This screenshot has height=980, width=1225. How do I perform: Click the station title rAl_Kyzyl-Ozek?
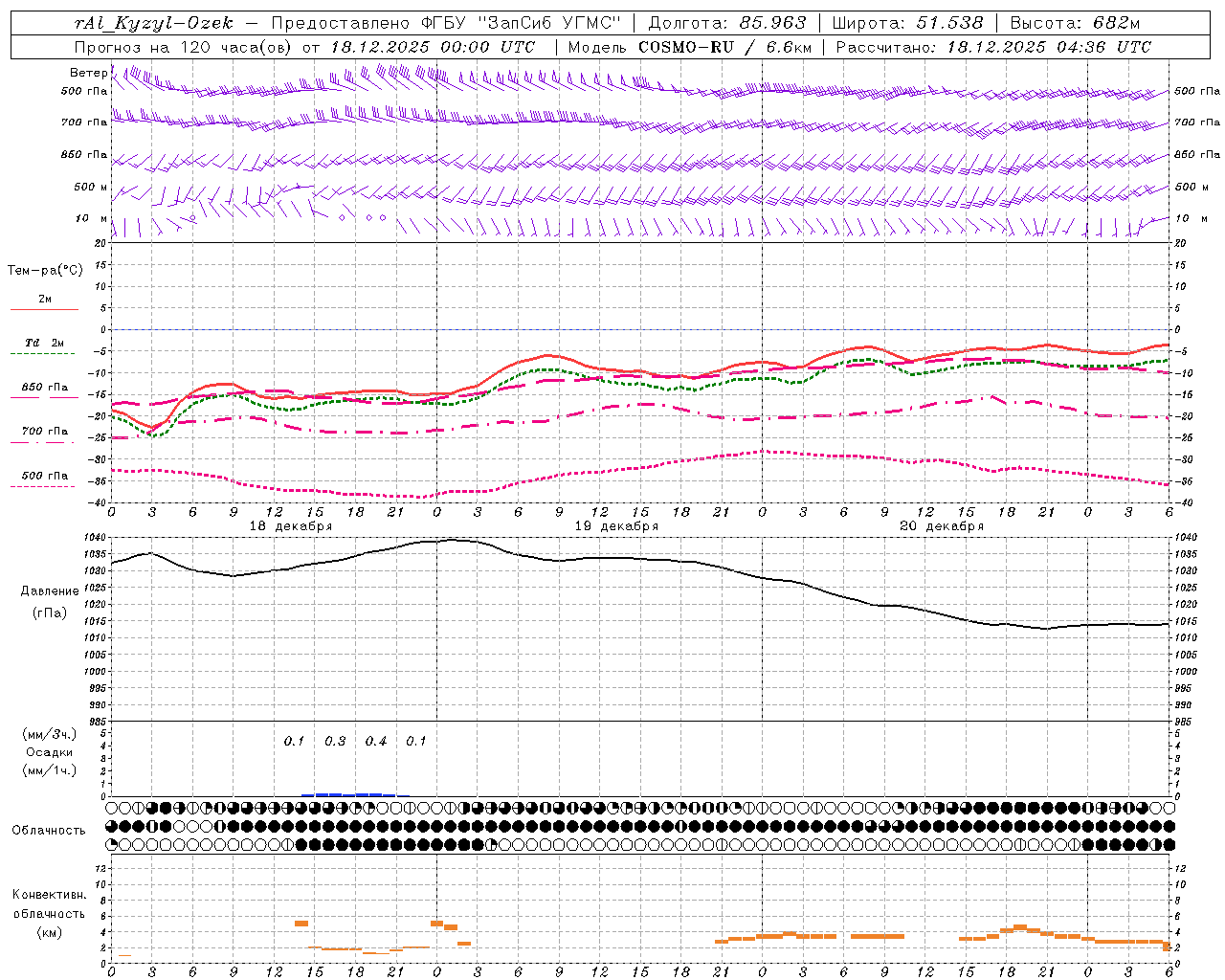153,23
